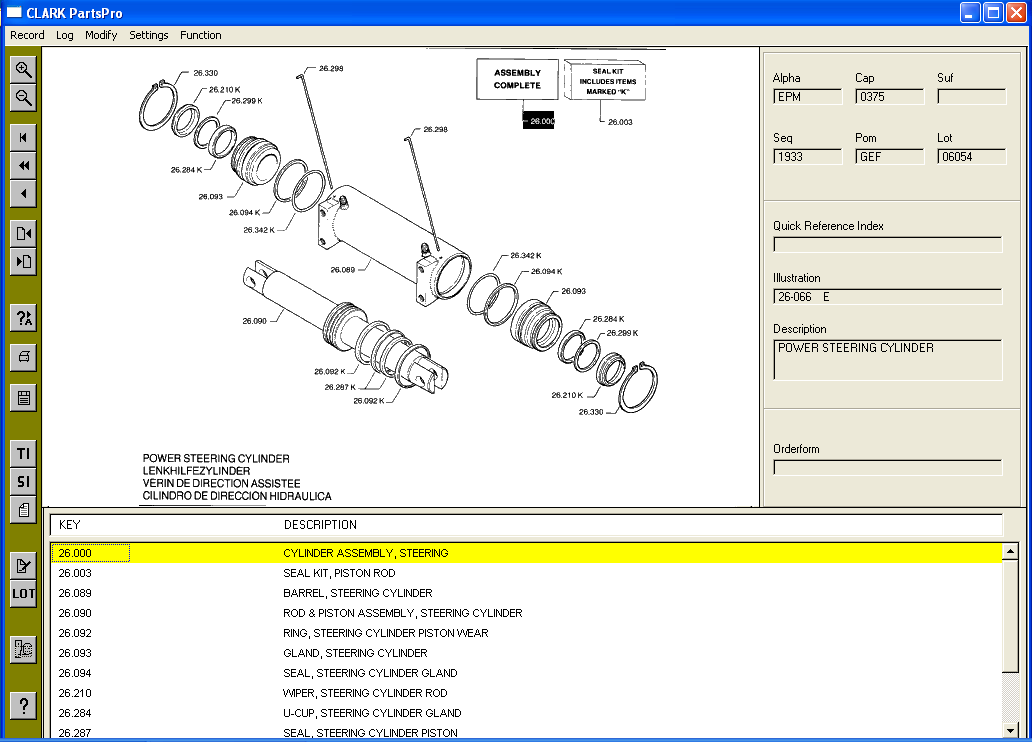Open the Modify menu
Viewport: 1032px width, 742px height.
(x=101, y=36)
